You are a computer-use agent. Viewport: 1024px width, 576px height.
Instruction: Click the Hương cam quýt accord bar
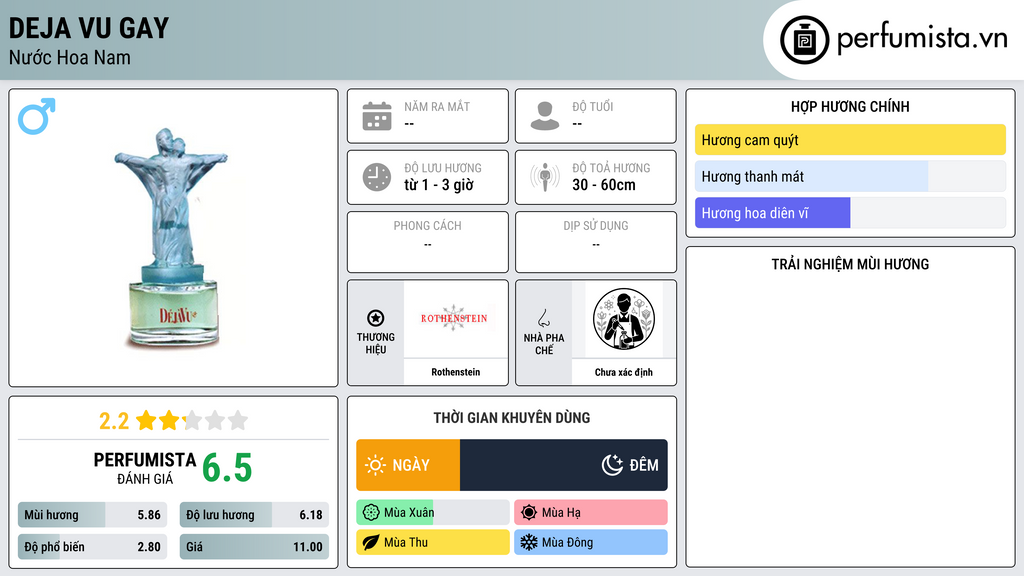point(850,140)
